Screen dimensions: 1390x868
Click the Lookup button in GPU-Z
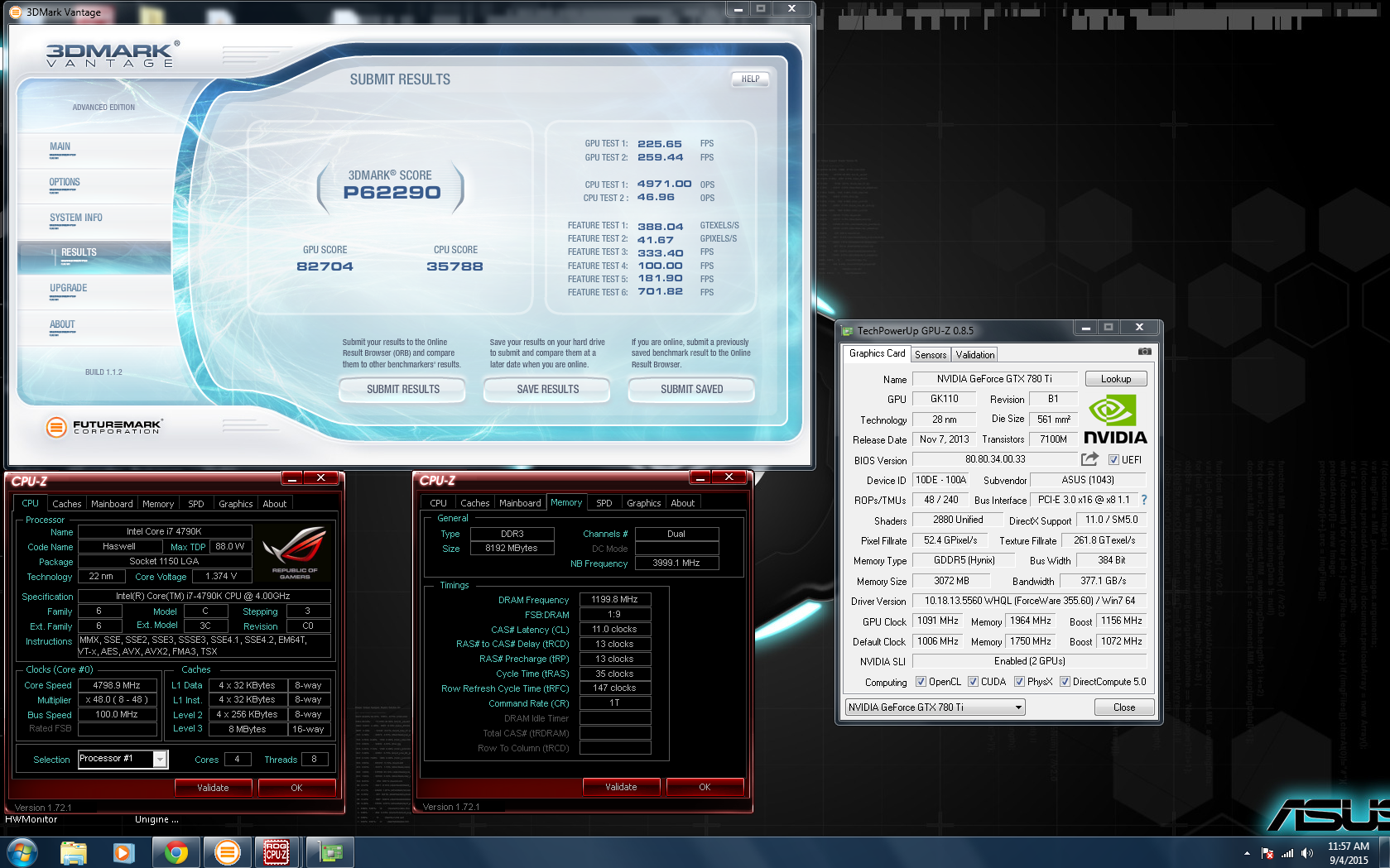coord(1116,379)
